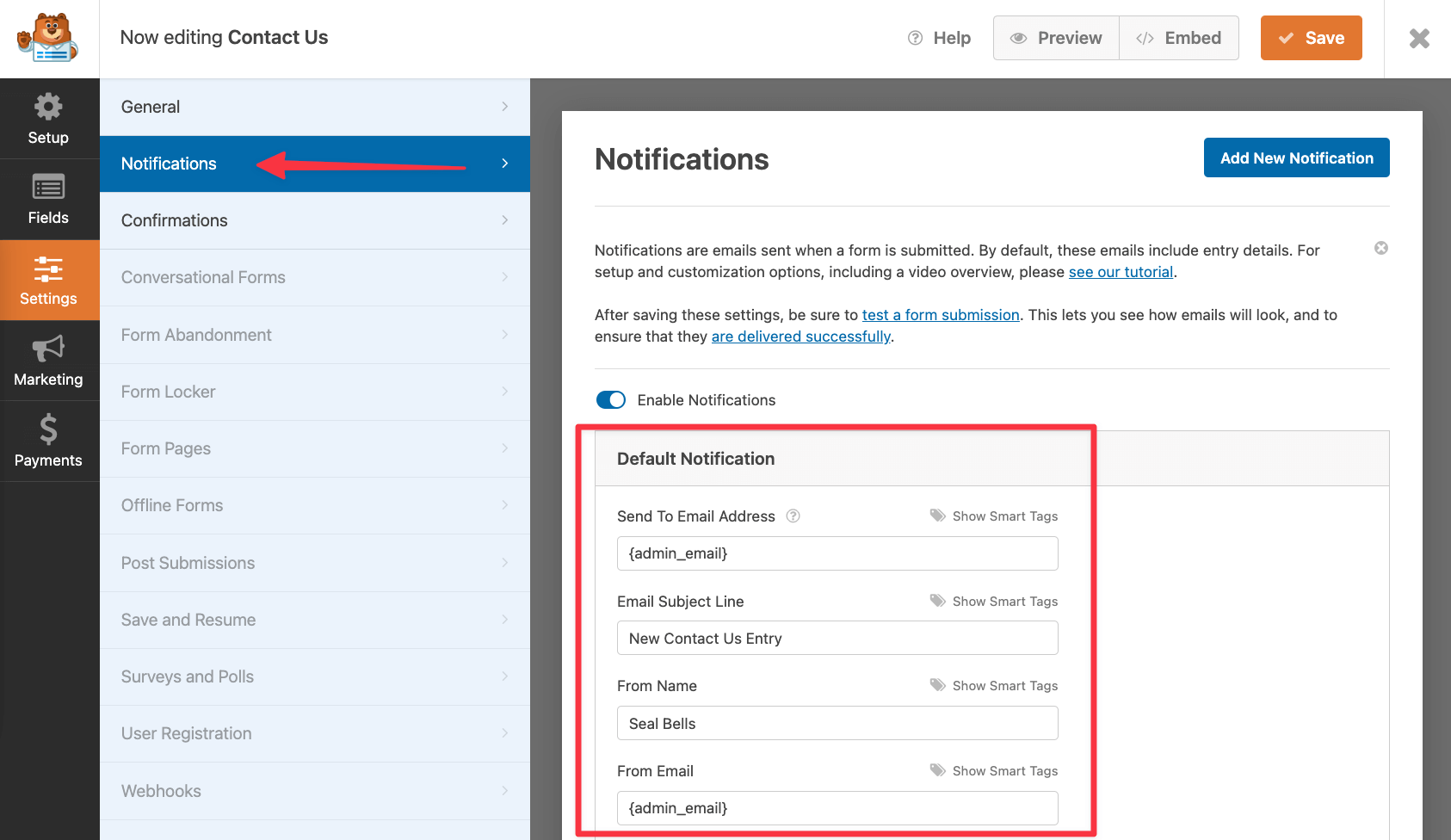This screenshot has height=840, width=1451.
Task: Click the WPForms bear mascot logo
Action: pyautogui.click(x=48, y=38)
